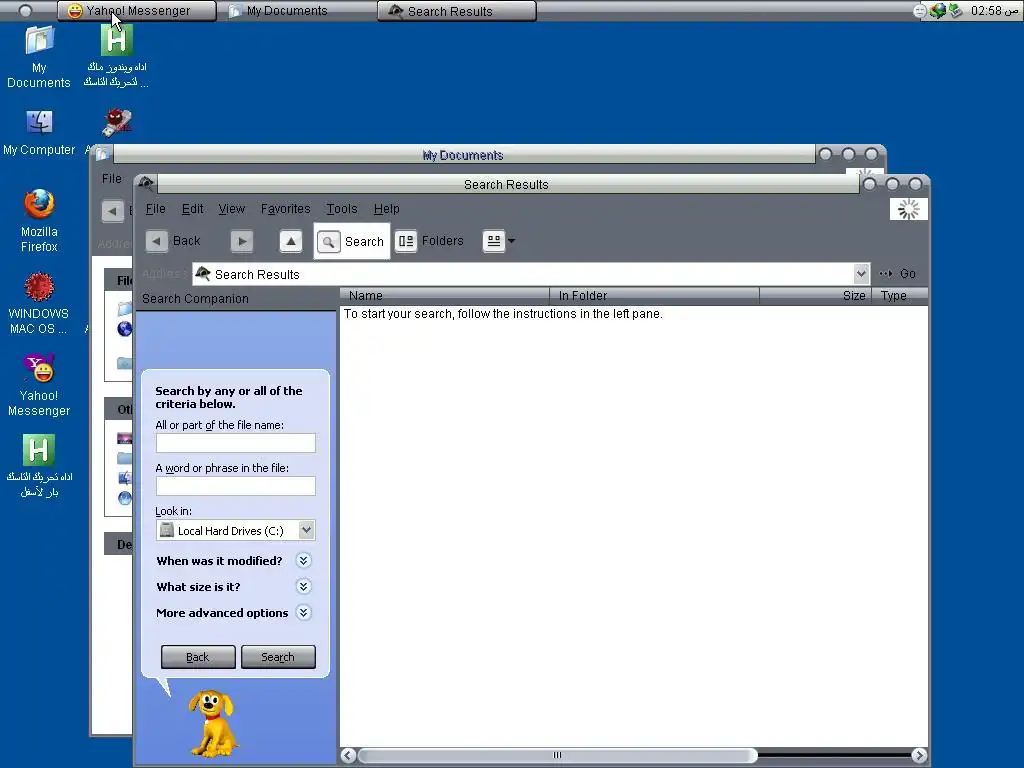The width and height of the screenshot is (1024, 768).
Task: Expand More advanced options
Action: point(303,613)
